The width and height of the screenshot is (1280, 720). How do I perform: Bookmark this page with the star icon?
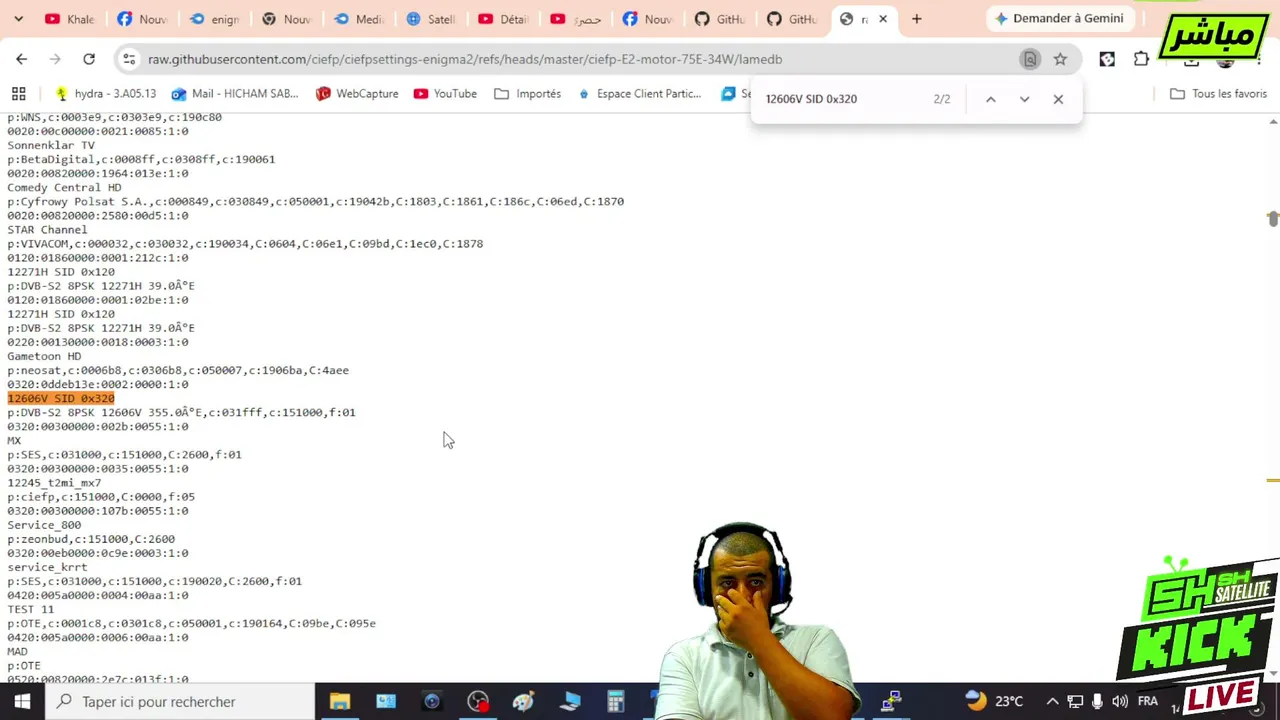tap(1060, 59)
